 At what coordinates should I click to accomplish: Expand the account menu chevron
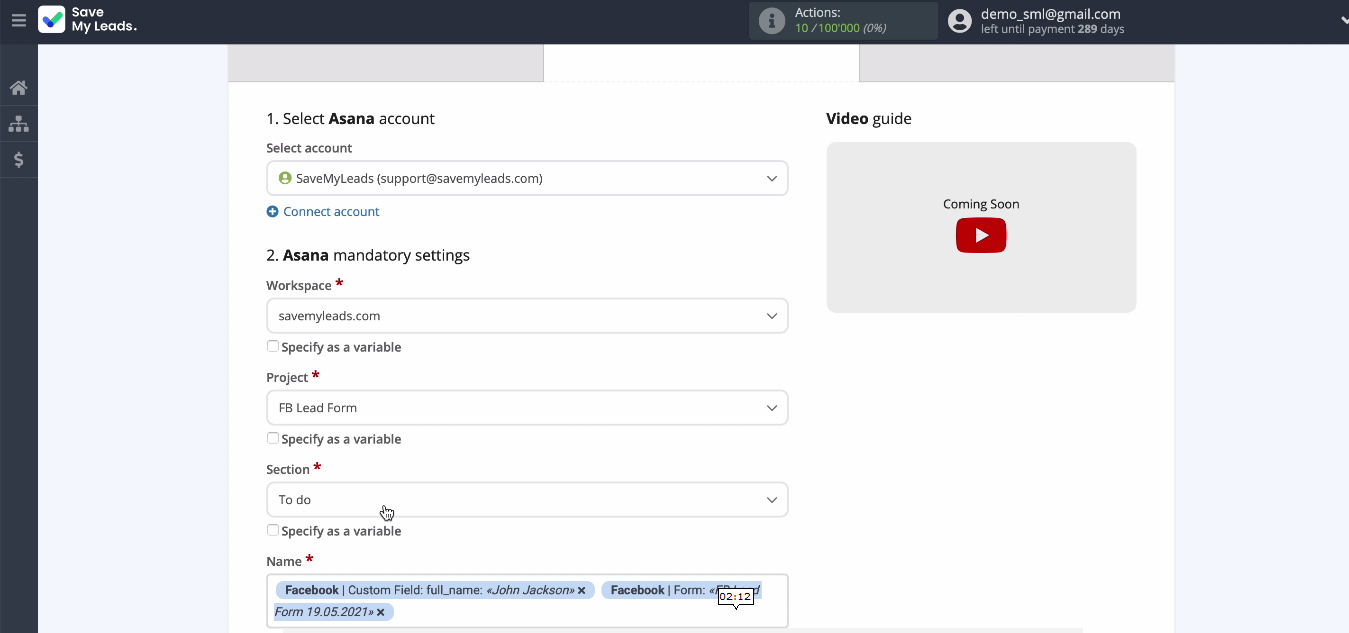[1343, 20]
